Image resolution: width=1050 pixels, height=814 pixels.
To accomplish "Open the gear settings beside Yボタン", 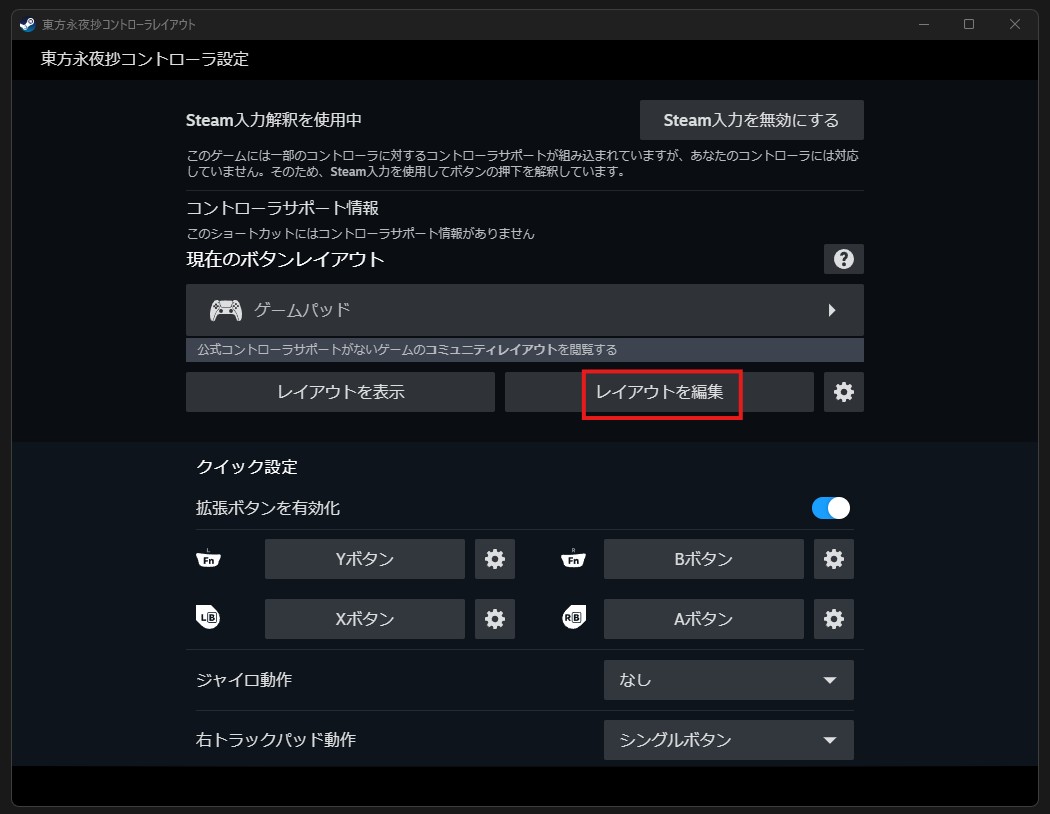I will coord(494,559).
